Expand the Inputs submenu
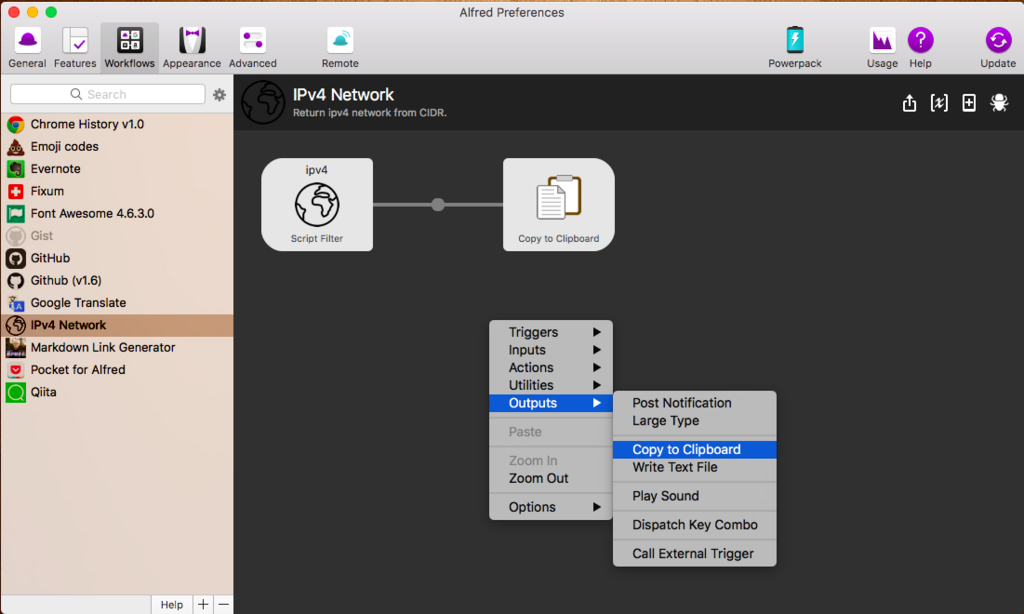 tap(551, 349)
